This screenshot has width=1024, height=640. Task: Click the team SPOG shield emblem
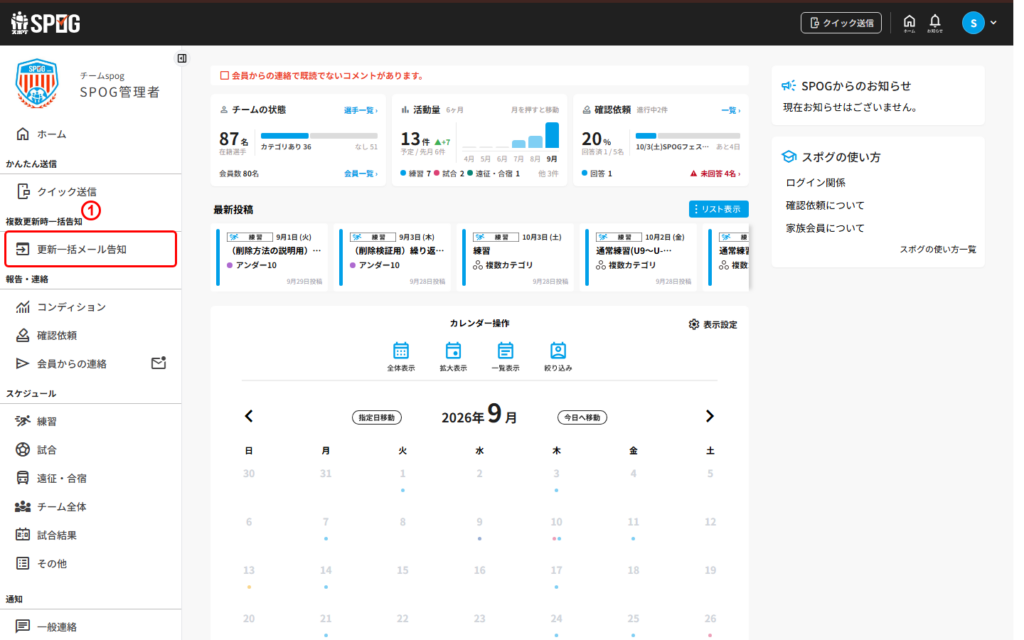point(37,83)
